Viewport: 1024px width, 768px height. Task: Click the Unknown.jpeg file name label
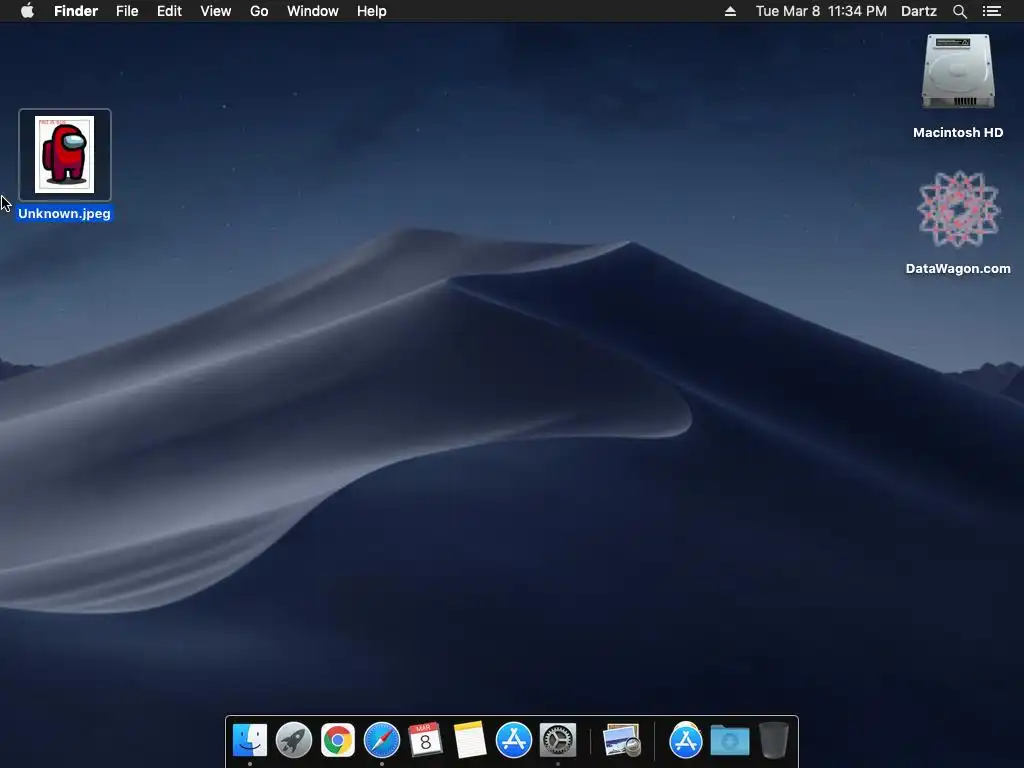(65, 214)
